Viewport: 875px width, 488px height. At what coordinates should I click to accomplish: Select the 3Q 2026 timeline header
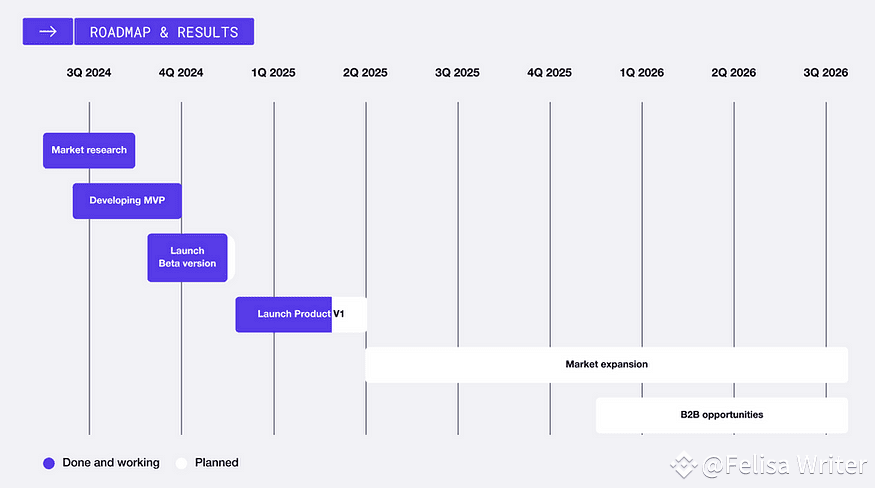click(x=826, y=73)
